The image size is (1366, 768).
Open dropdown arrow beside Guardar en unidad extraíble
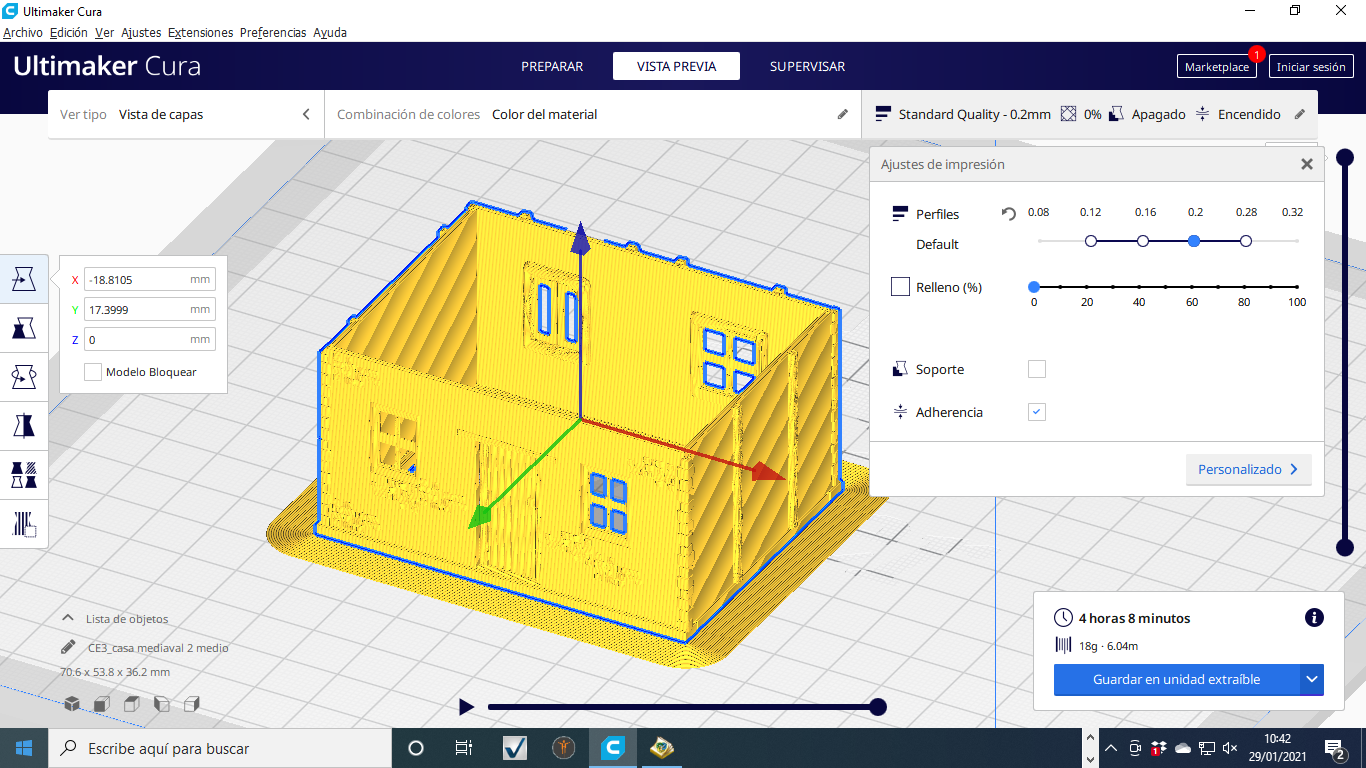tap(1311, 680)
